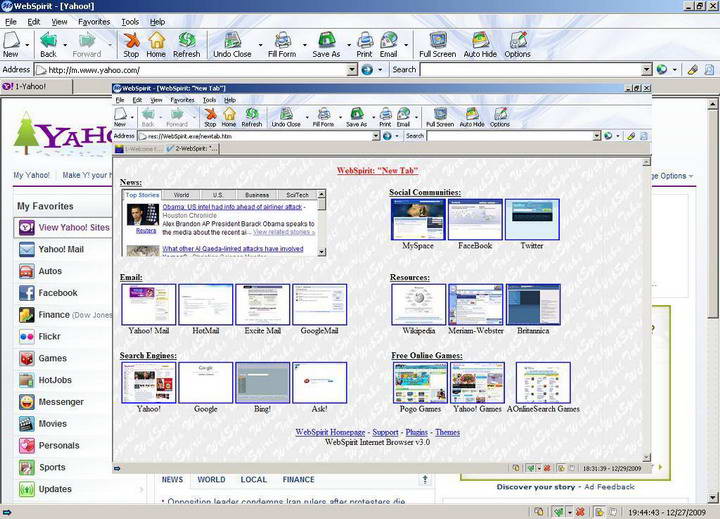Open the LOCAL news tab on Yahoo page
This screenshot has width=720, height=519.
point(253,480)
